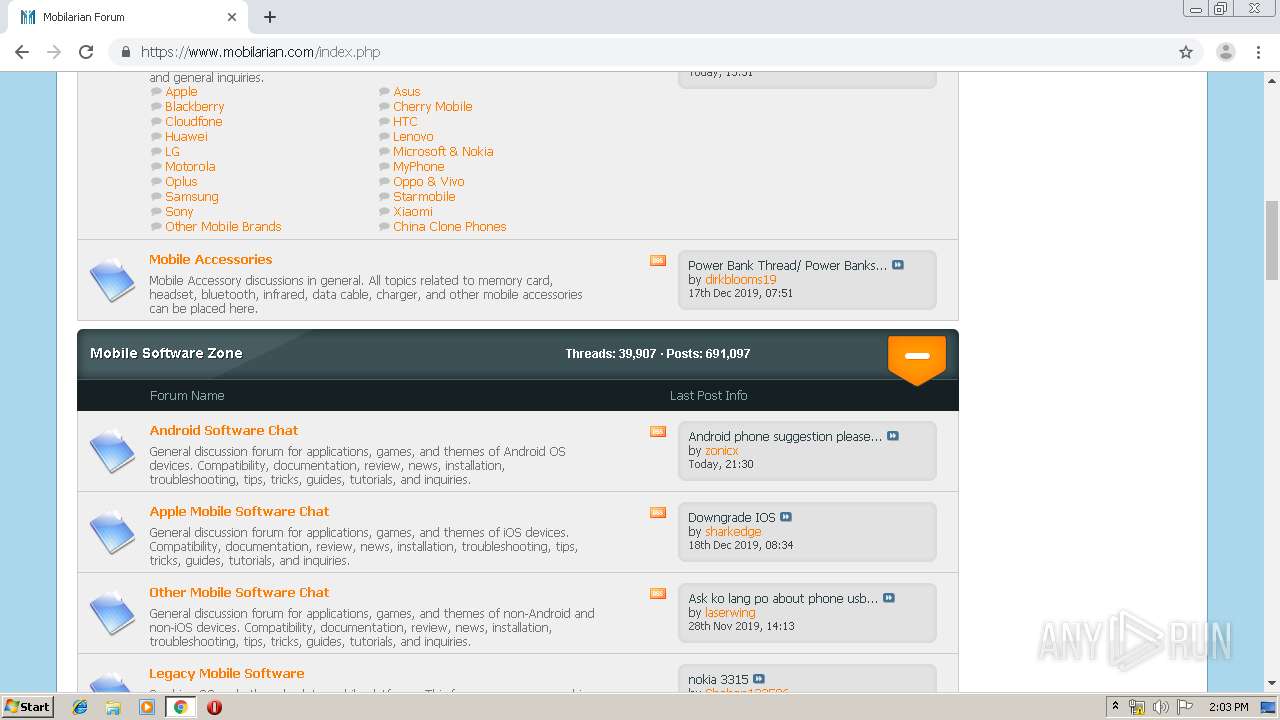1280x720 pixels.
Task: Open the Legacy Mobile Software forum title
Action: [227, 673]
